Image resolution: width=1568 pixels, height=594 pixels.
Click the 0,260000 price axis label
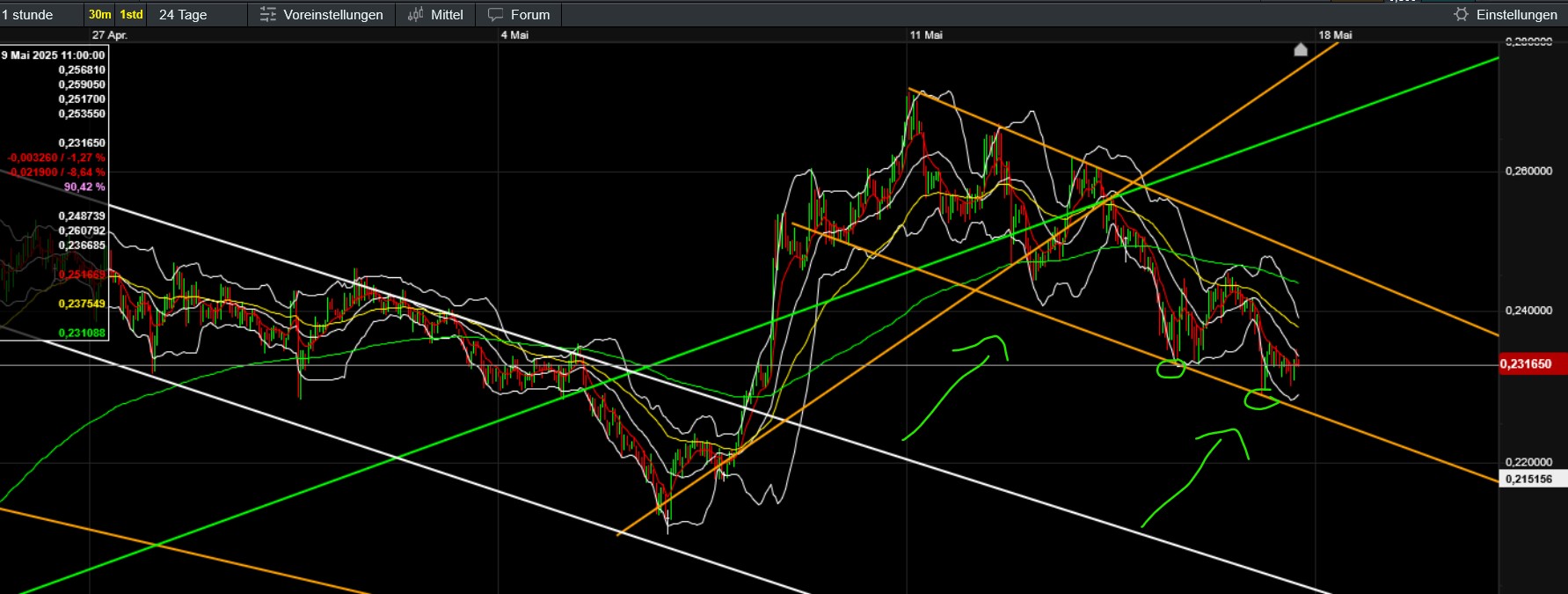tap(1528, 171)
